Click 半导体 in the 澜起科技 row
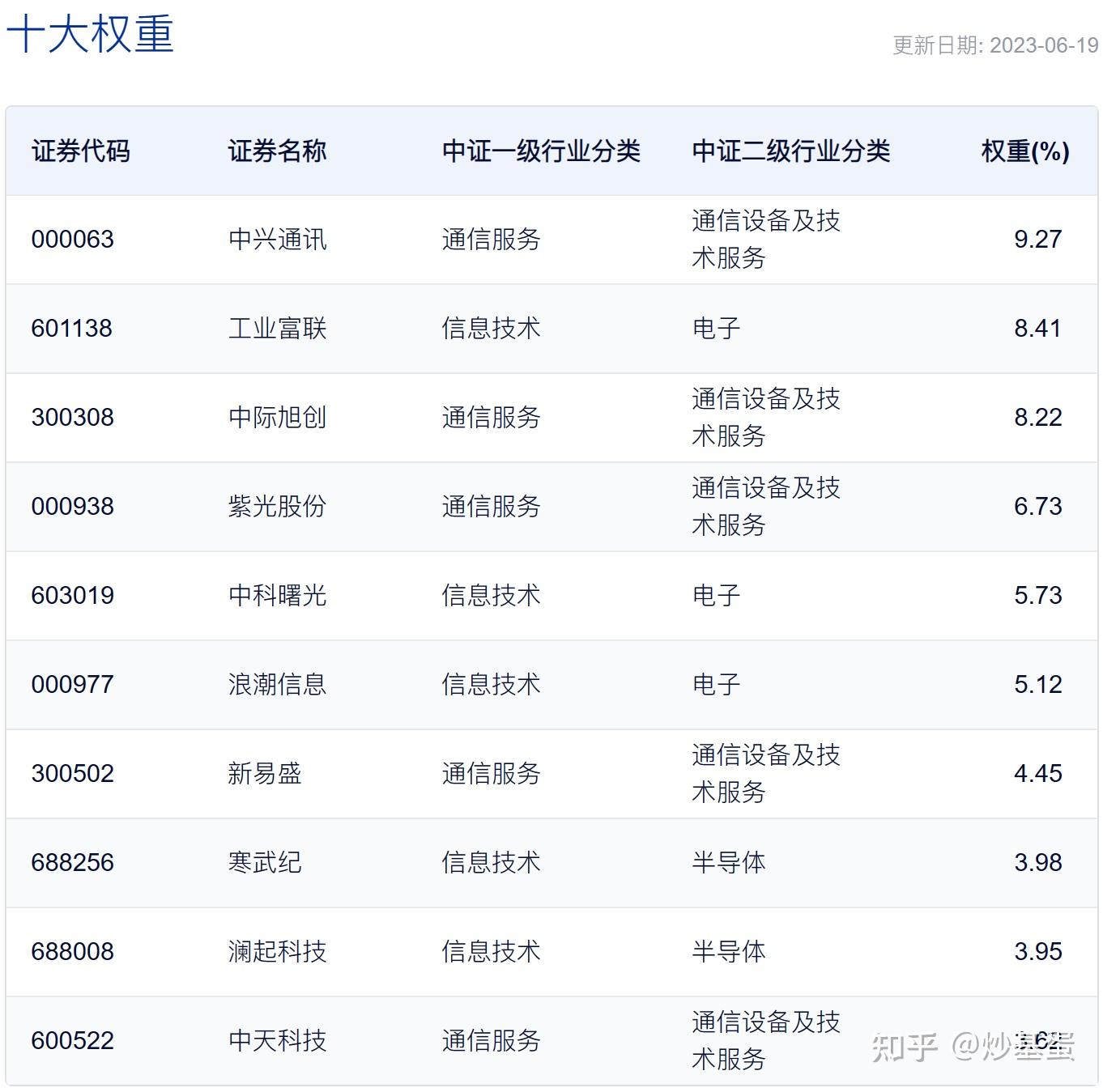 (729, 952)
